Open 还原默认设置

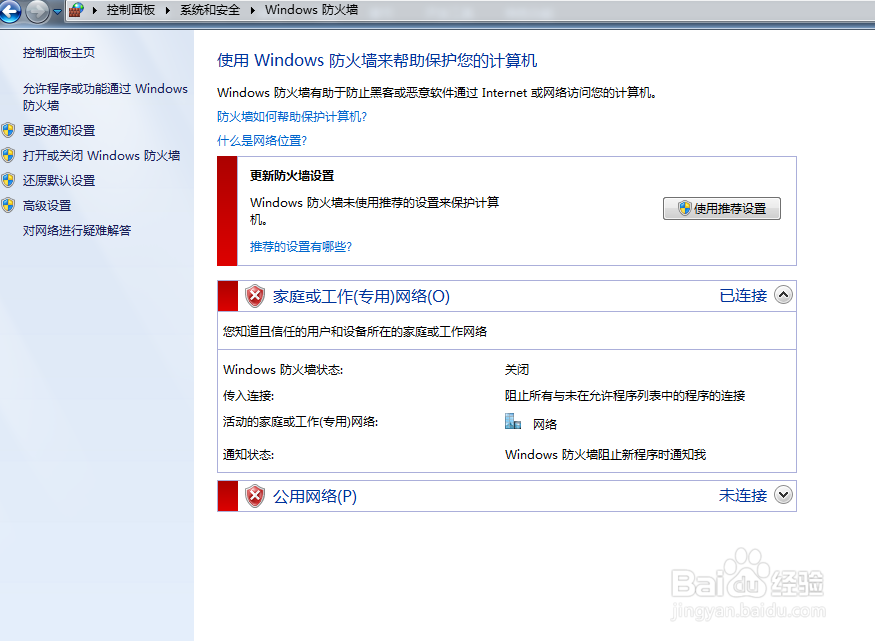tap(59, 180)
